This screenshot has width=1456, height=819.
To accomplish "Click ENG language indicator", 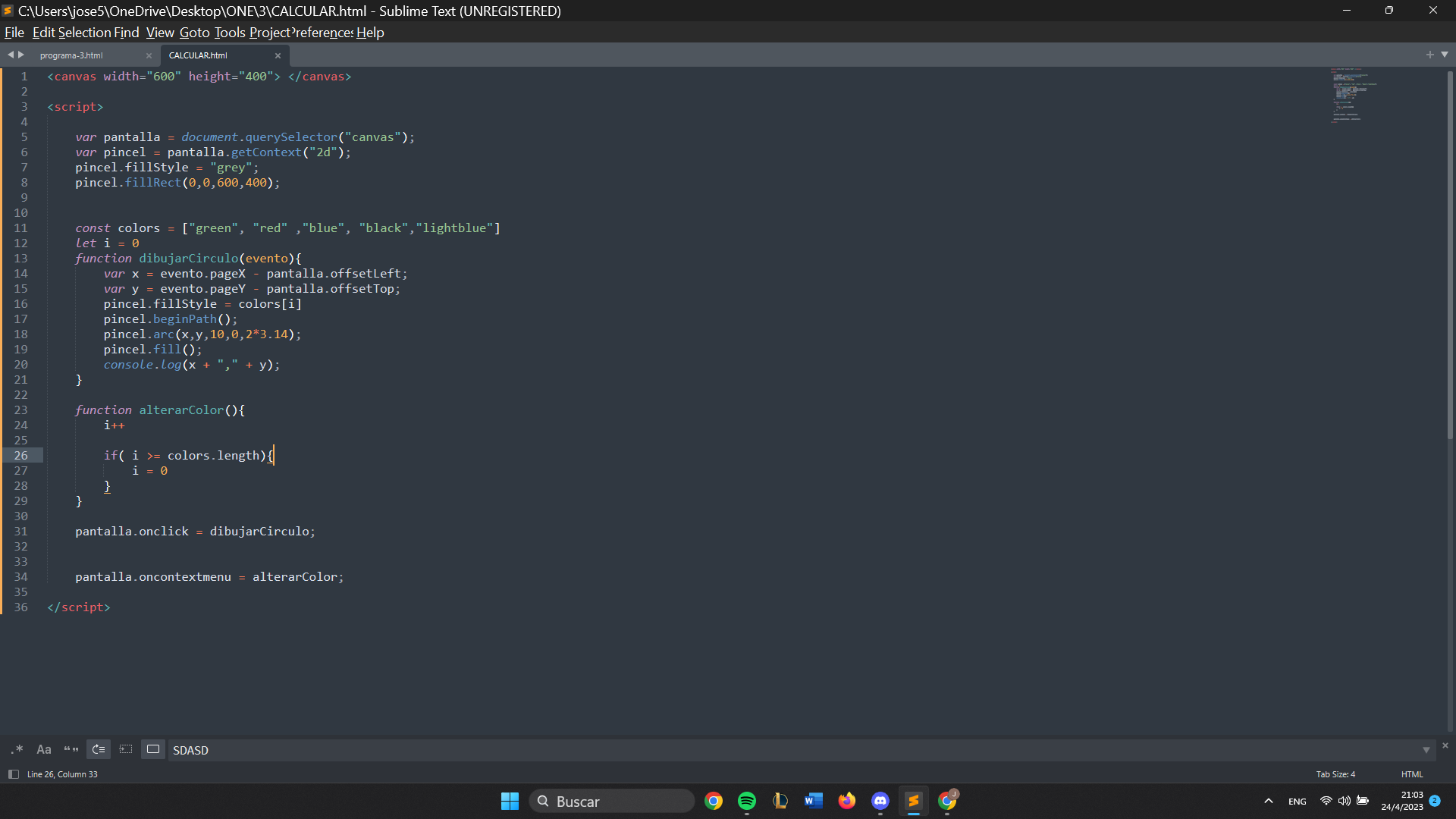I will pyautogui.click(x=1298, y=802).
